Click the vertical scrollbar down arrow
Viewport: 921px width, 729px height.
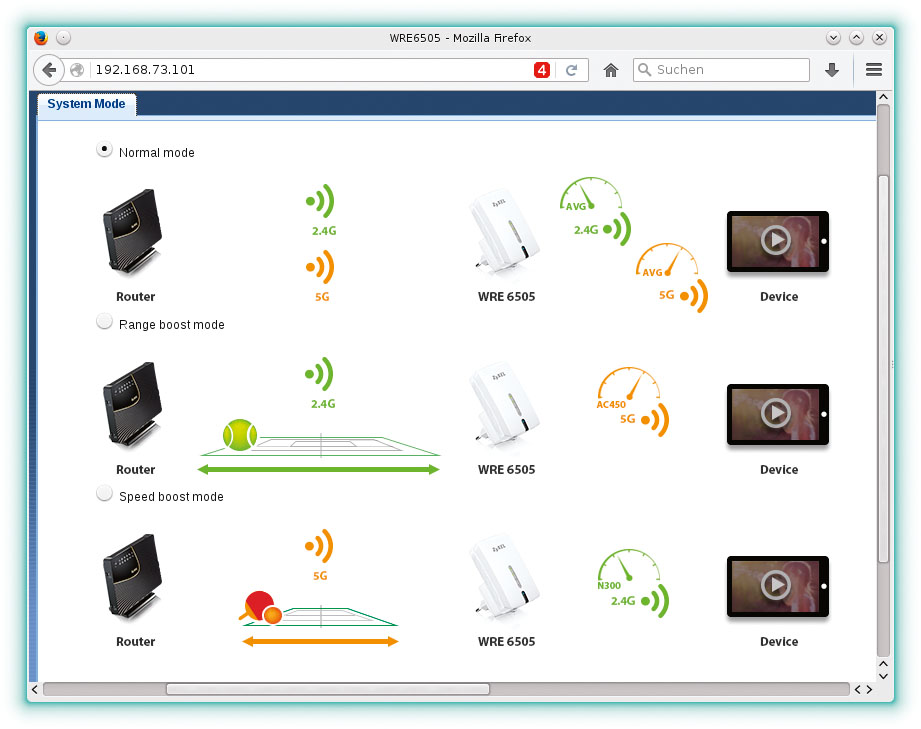[882, 664]
